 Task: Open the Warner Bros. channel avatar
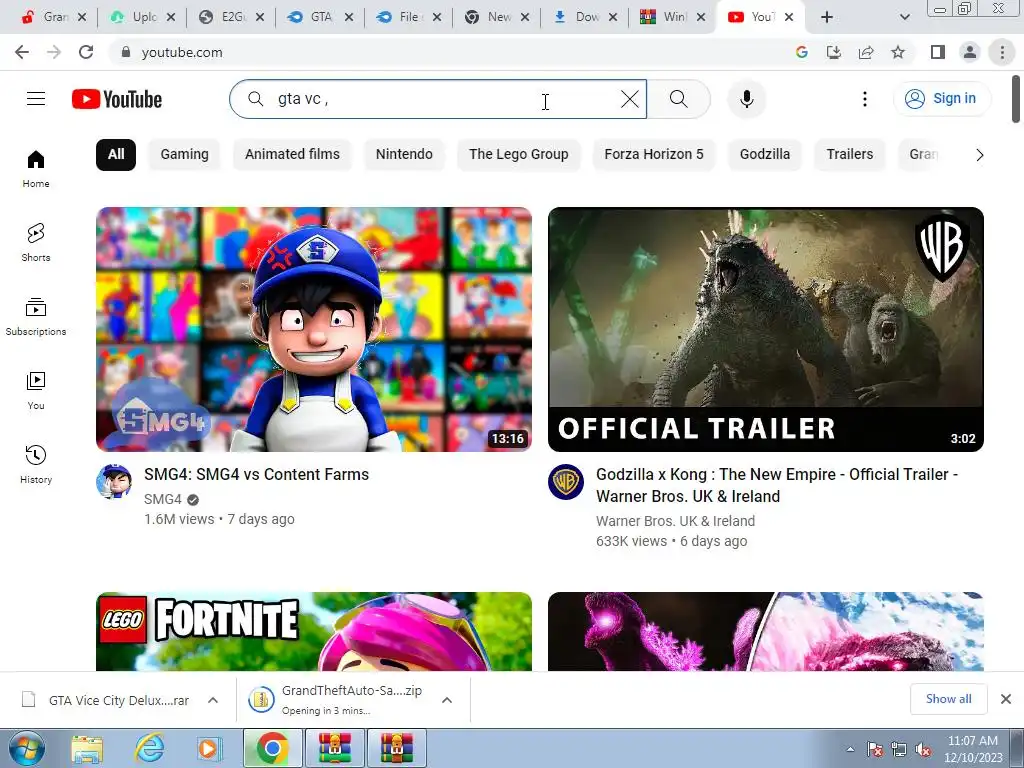pos(566,482)
